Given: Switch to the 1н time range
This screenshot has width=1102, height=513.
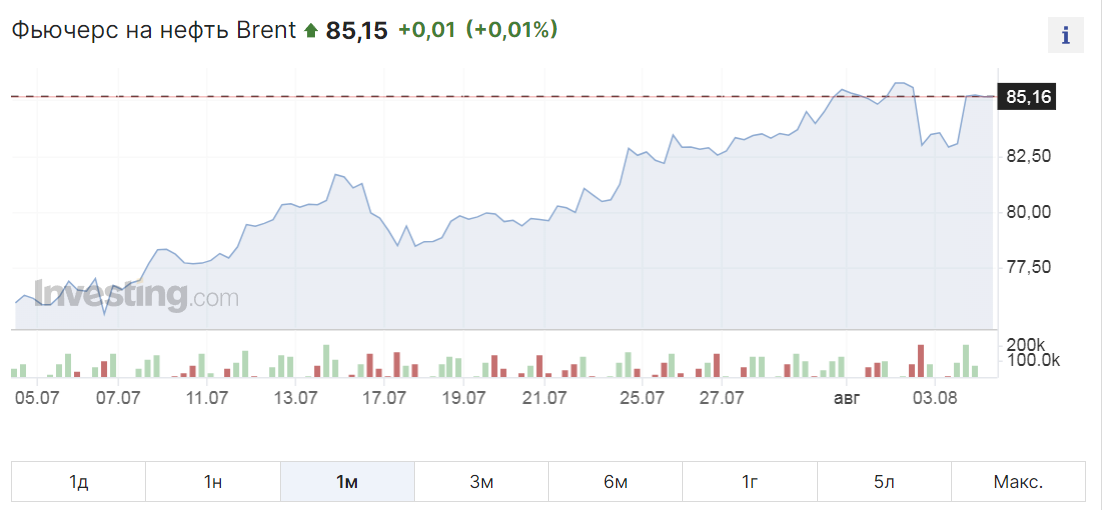Looking at the screenshot, I should [213, 482].
